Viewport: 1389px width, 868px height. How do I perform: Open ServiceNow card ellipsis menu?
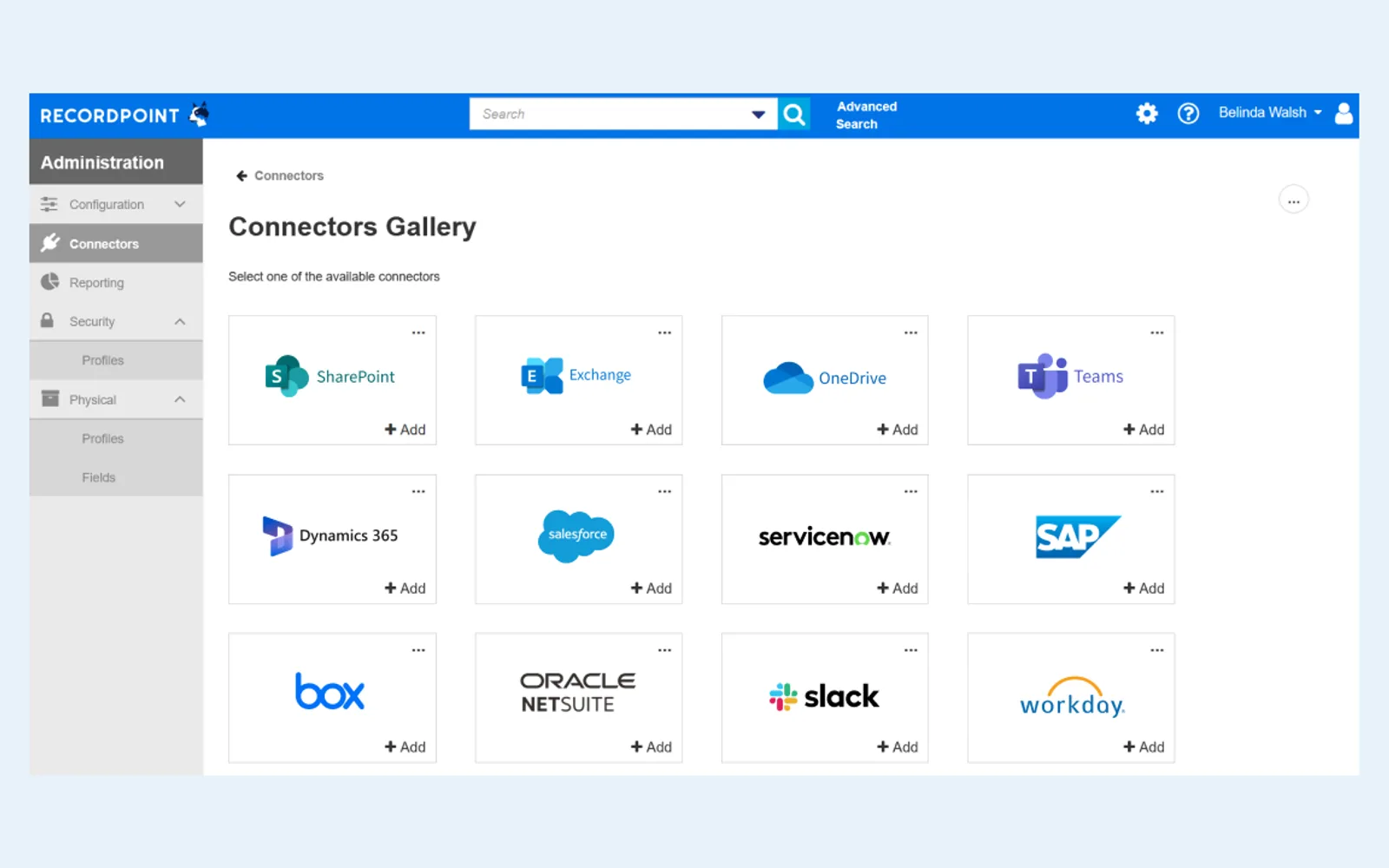[911, 491]
